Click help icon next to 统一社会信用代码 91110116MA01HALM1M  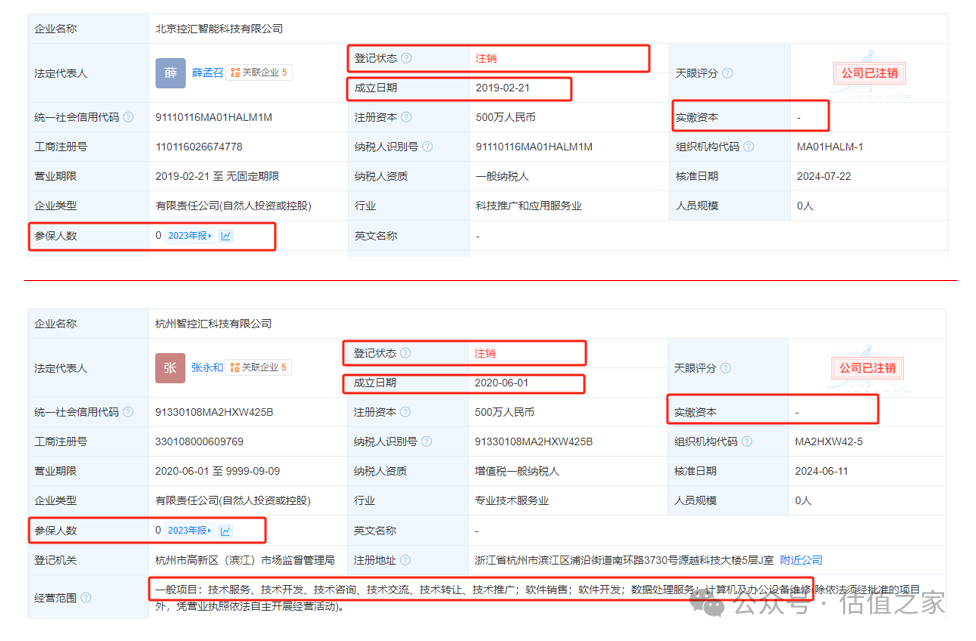point(128,117)
